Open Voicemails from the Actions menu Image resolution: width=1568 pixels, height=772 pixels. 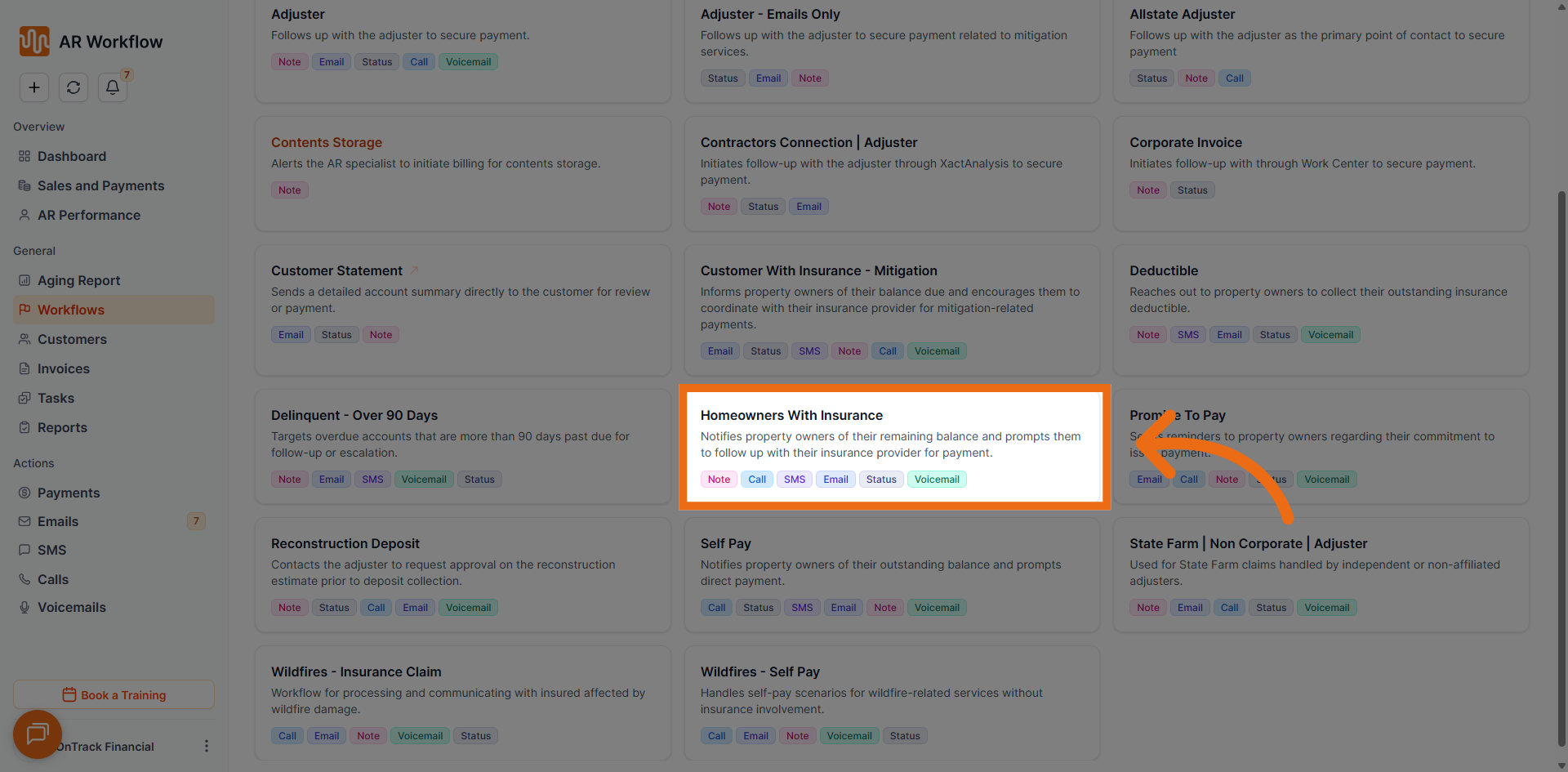point(72,607)
